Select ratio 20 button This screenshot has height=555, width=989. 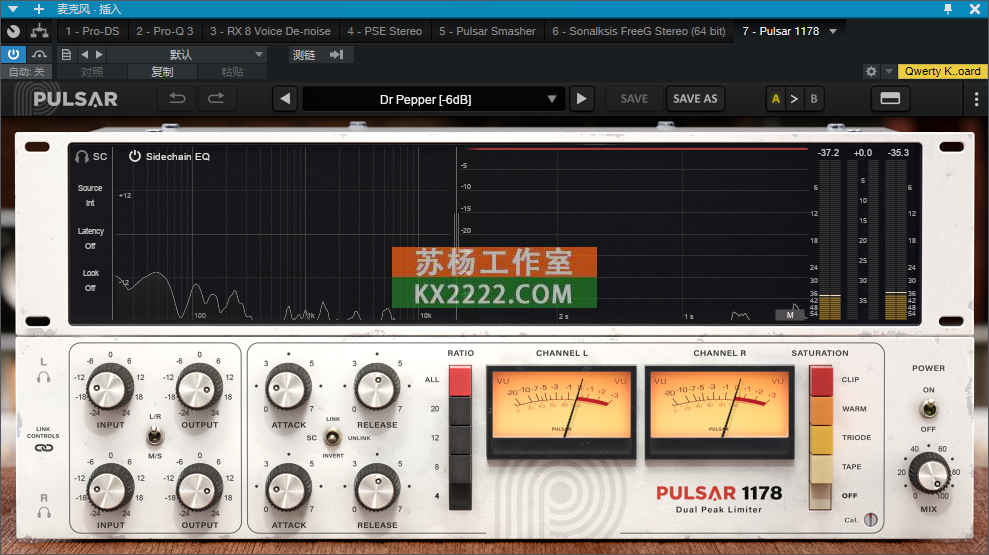(x=460, y=410)
